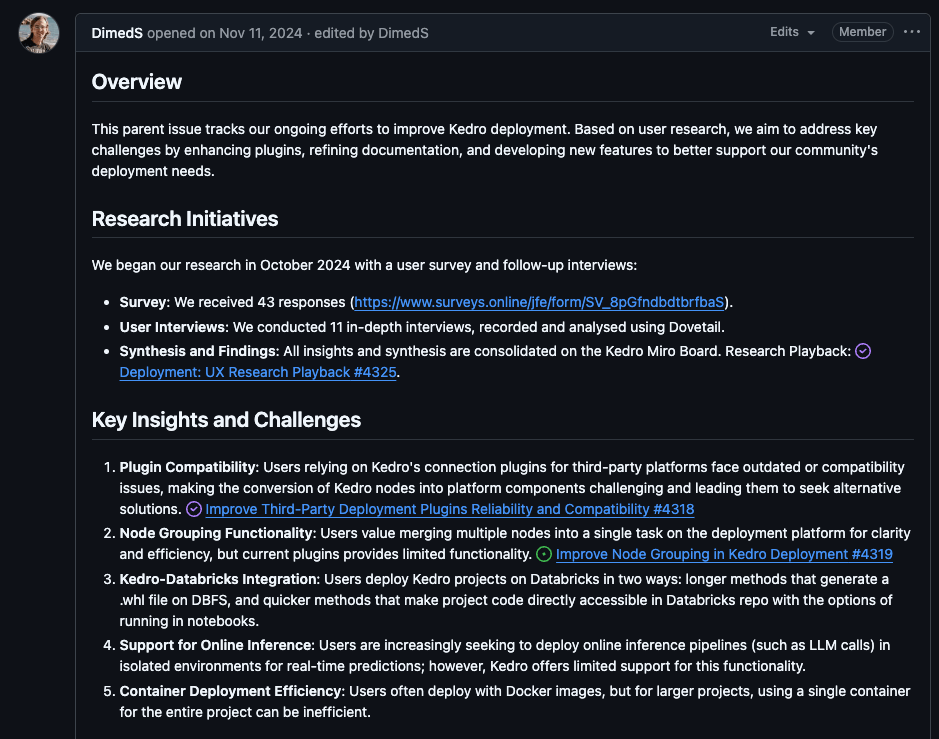Expand the Edits history dropdown
Screen dimensions: 939x739
click(x=792, y=32)
